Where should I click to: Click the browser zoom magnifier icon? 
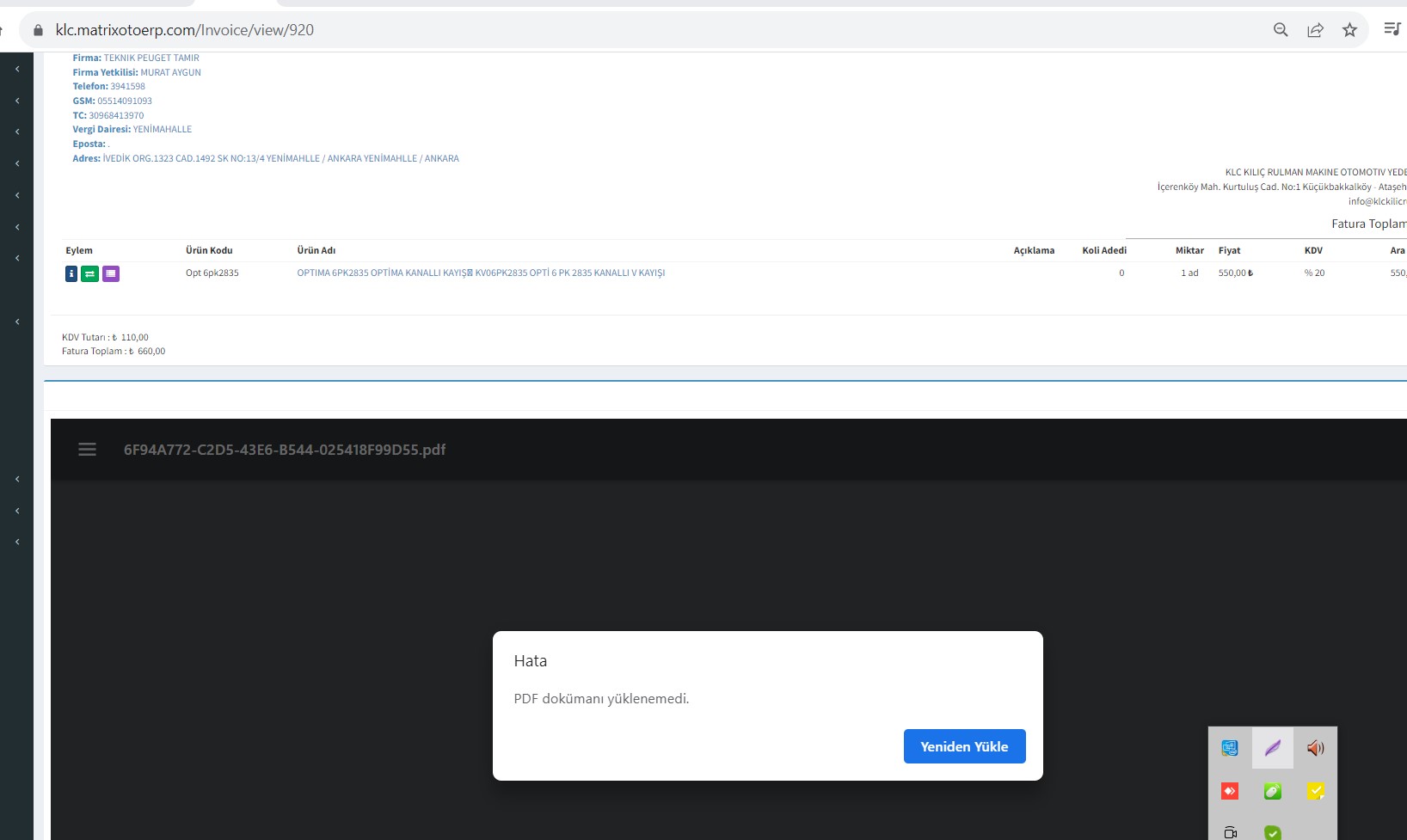coord(1281,30)
